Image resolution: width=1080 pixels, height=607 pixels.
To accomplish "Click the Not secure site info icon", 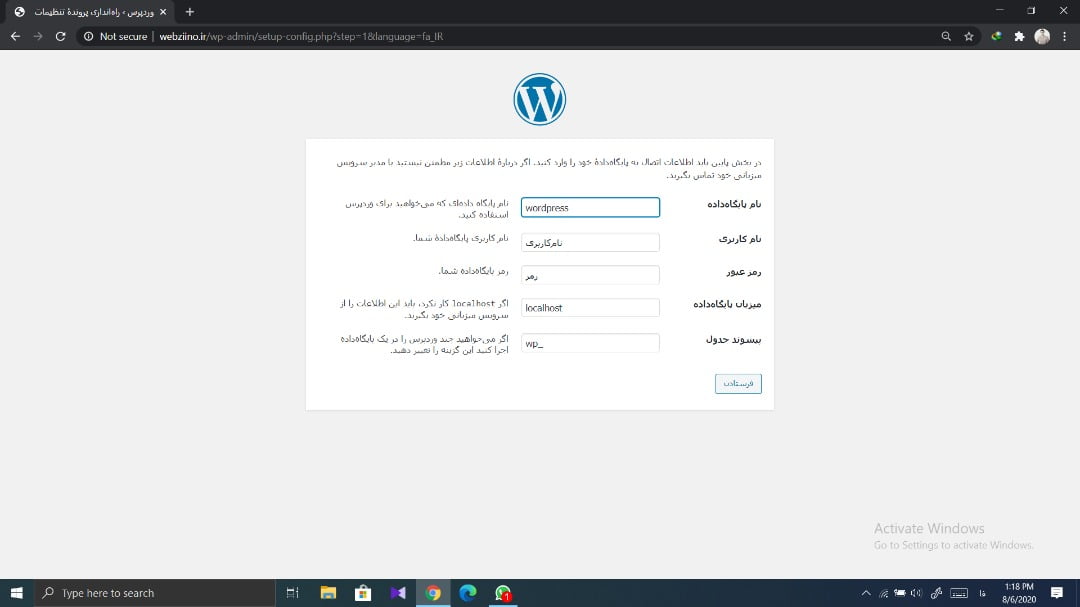I will pyautogui.click(x=89, y=37).
